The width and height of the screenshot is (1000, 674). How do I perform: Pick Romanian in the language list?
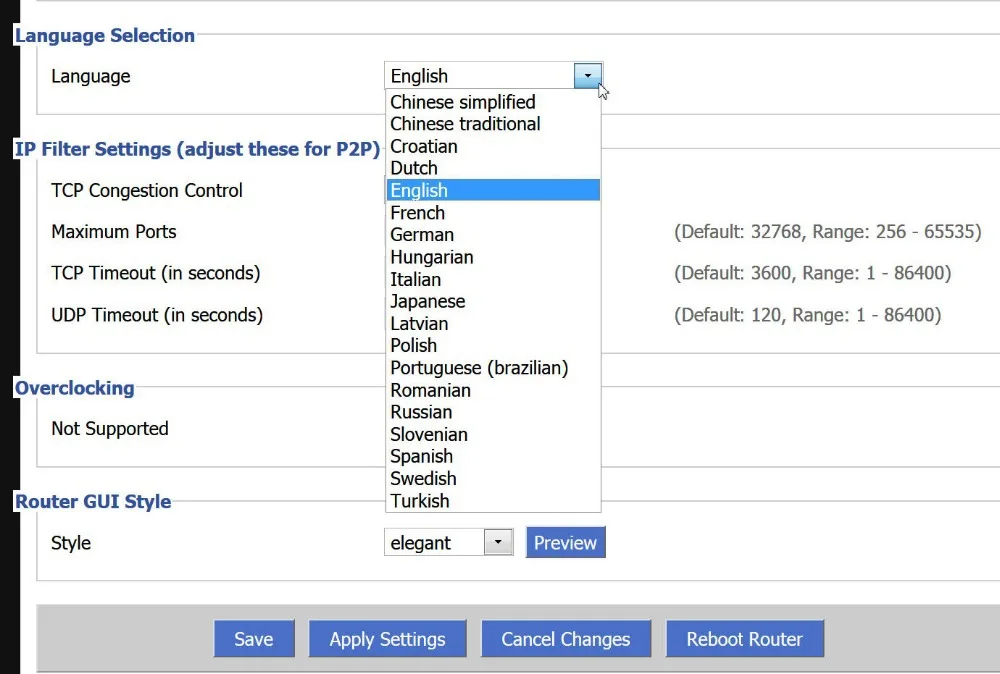(493, 390)
